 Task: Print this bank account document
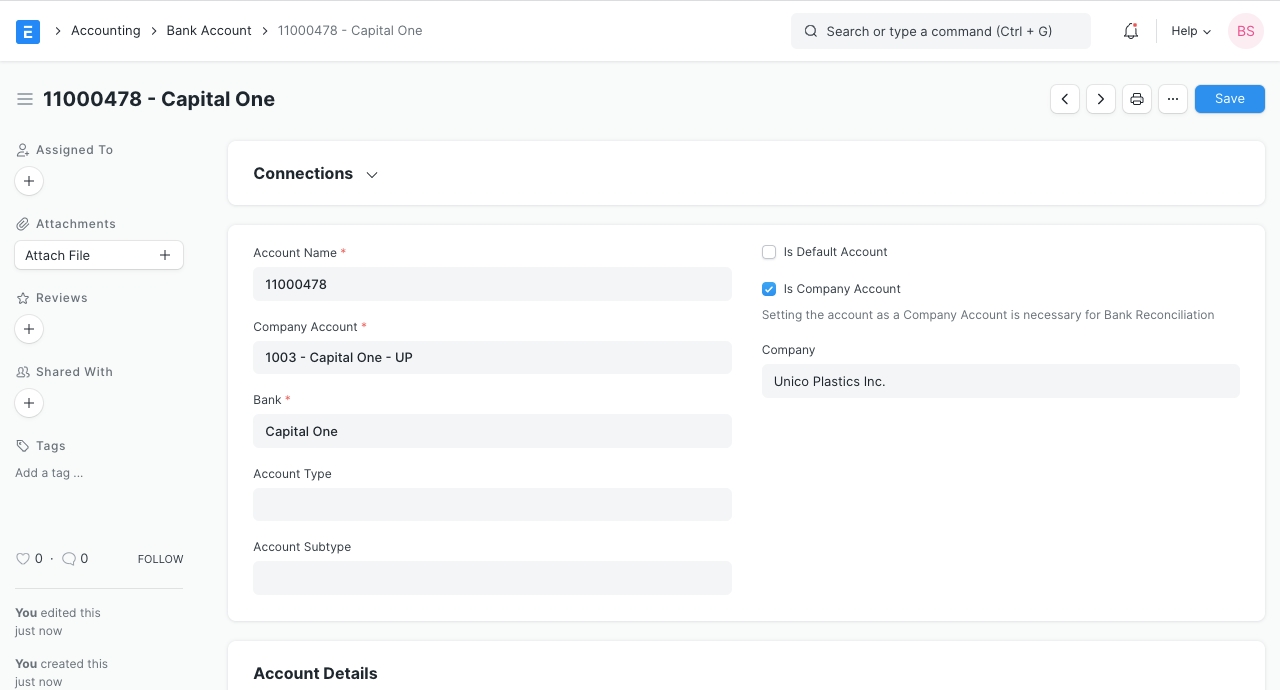(x=1137, y=99)
